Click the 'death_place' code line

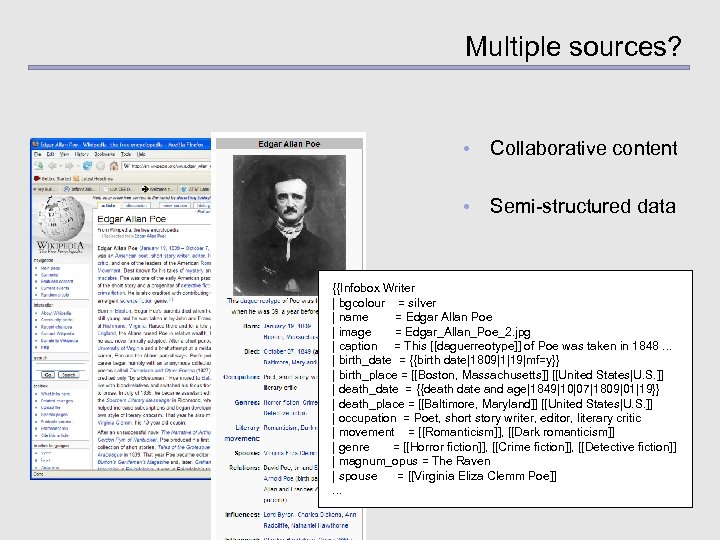click(x=492, y=404)
